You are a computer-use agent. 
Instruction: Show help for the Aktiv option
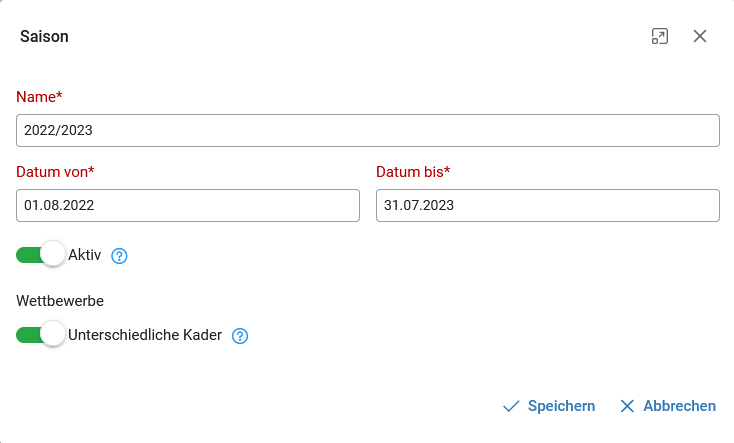click(119, 256)
